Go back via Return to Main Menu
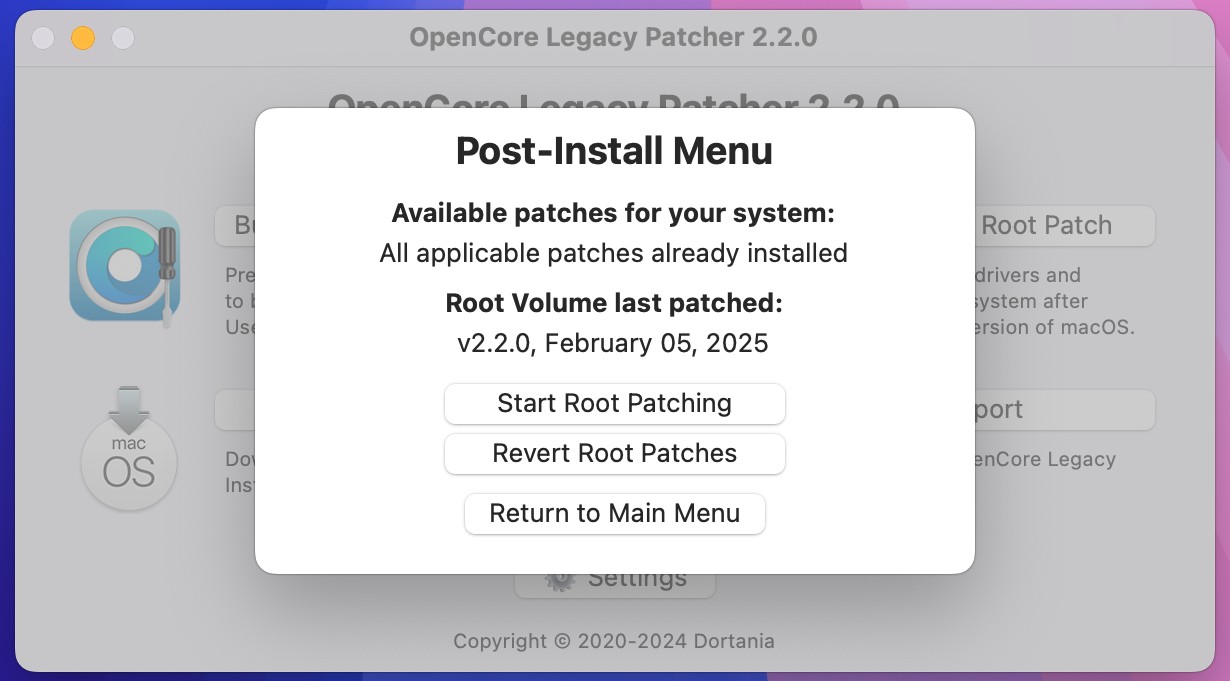1230x681 pixels. pyautogui.click(x=615, y=513)
